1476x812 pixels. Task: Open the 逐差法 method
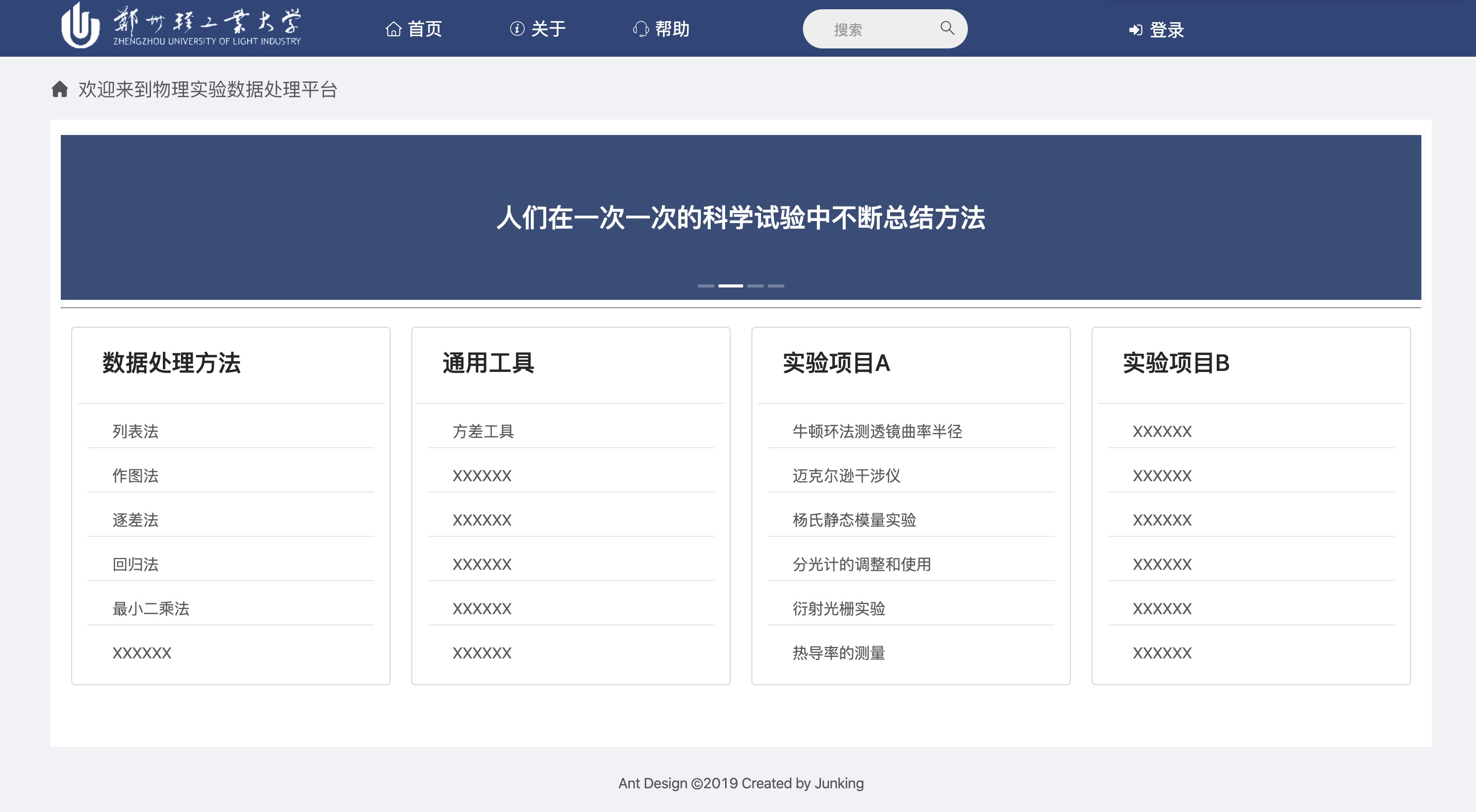coord(135,520)
